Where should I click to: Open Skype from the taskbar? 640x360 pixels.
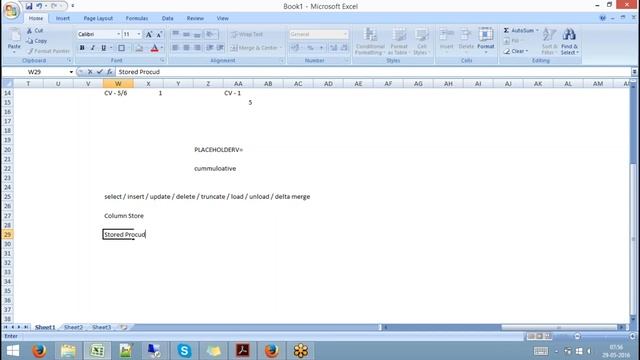(184, 351)
